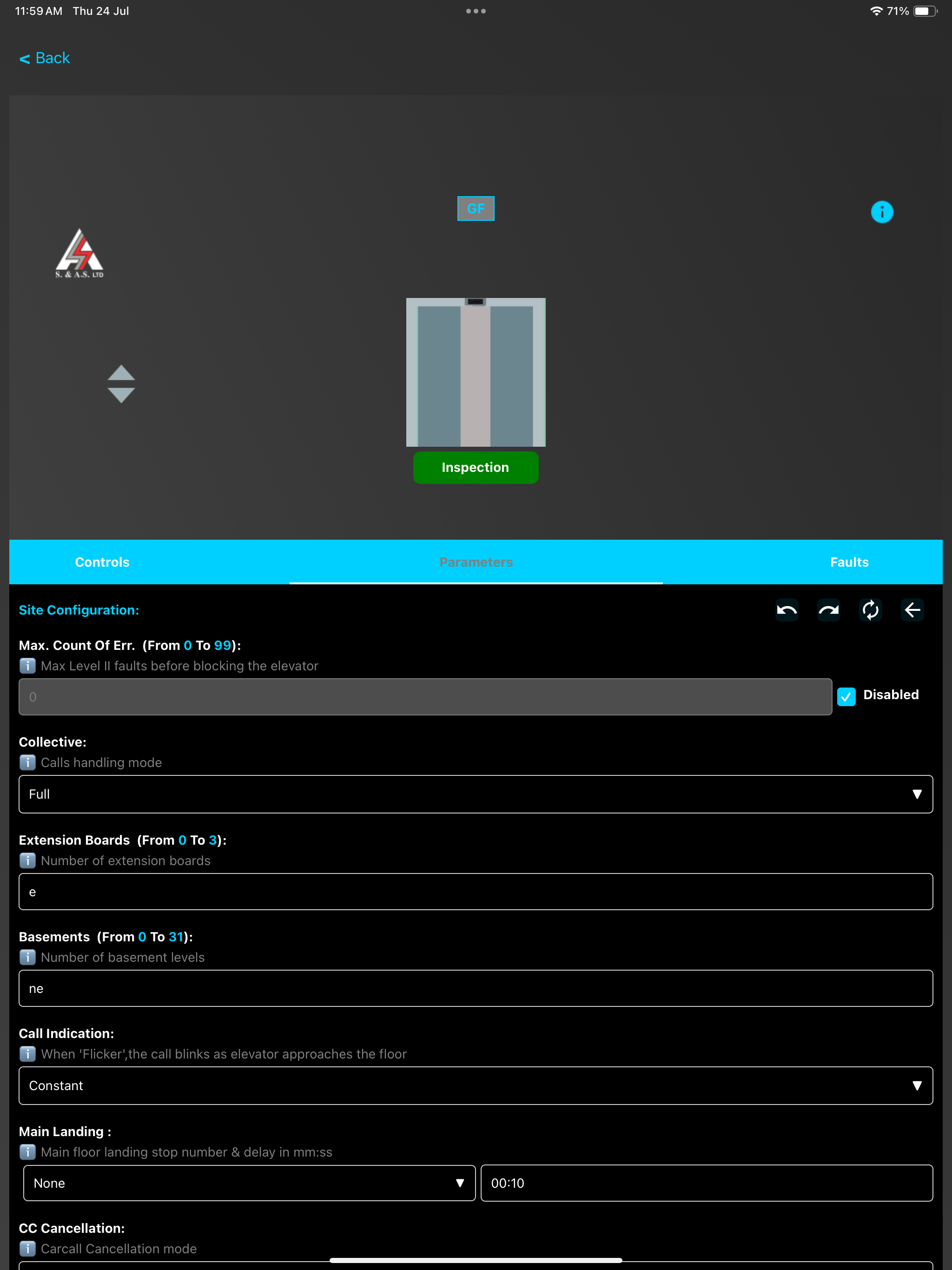Open info icon for Main floor landing
Screen dimensions: 952x1270
pos(27,1152)
